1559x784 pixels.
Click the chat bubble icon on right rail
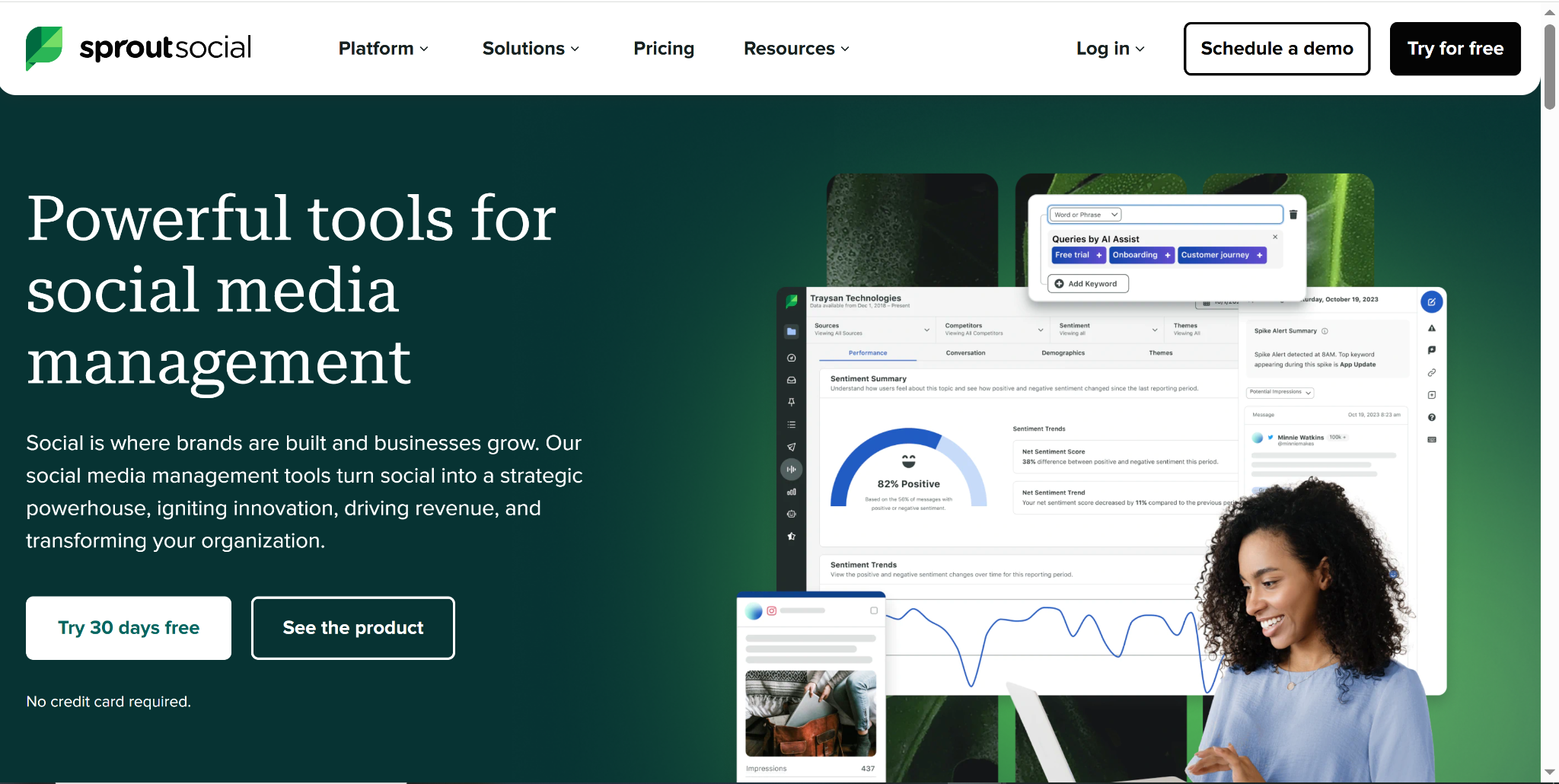[1432, 350]
